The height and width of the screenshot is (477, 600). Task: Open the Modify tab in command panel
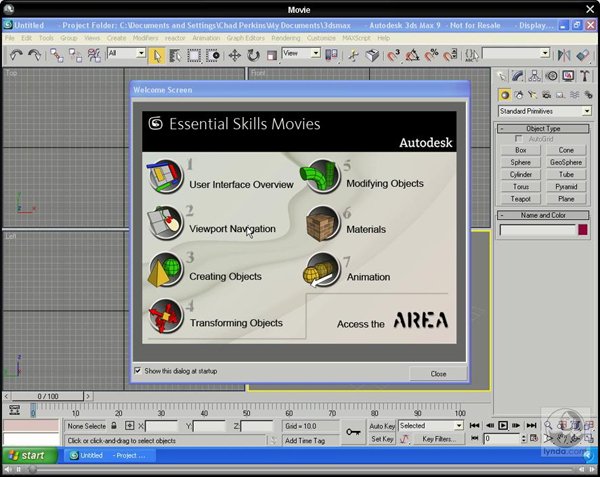518,75
